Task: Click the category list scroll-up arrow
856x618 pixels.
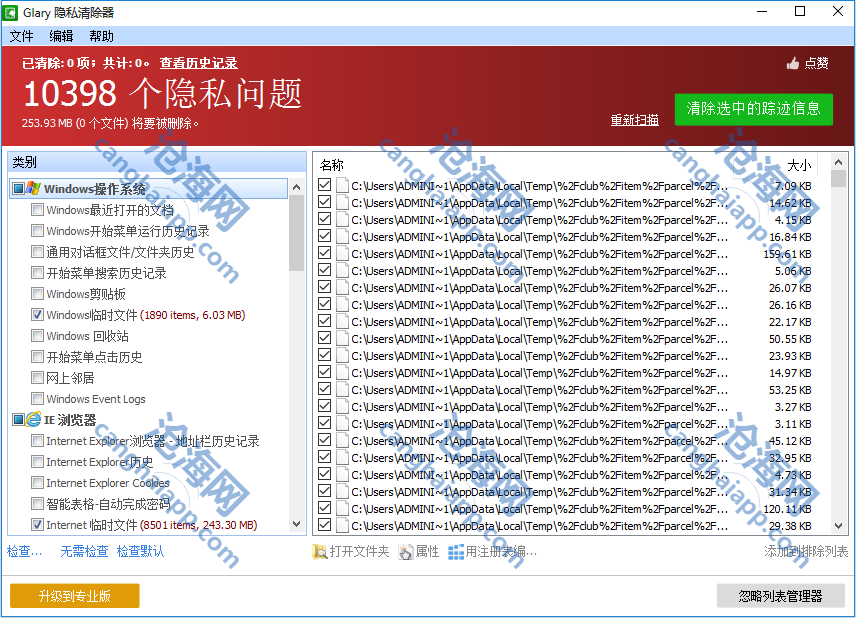Action: 296,187
